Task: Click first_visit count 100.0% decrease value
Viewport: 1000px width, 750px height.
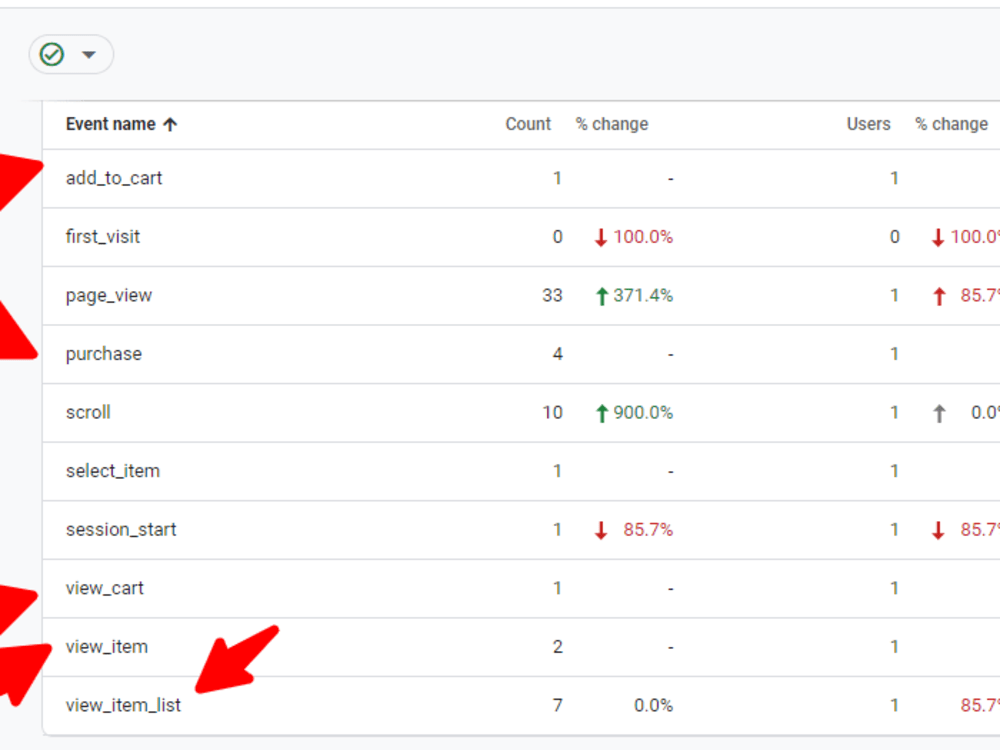Action: 643,237
